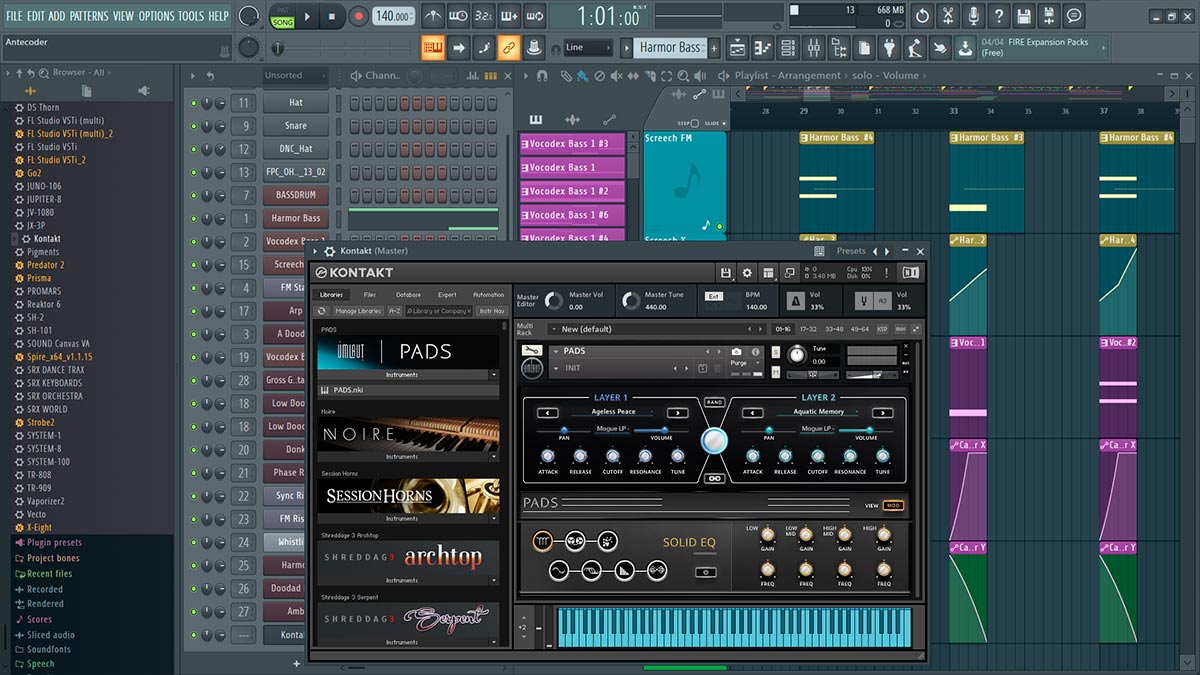Click the download content library icon
The image size is (1200, 675).
coord(965,48)
